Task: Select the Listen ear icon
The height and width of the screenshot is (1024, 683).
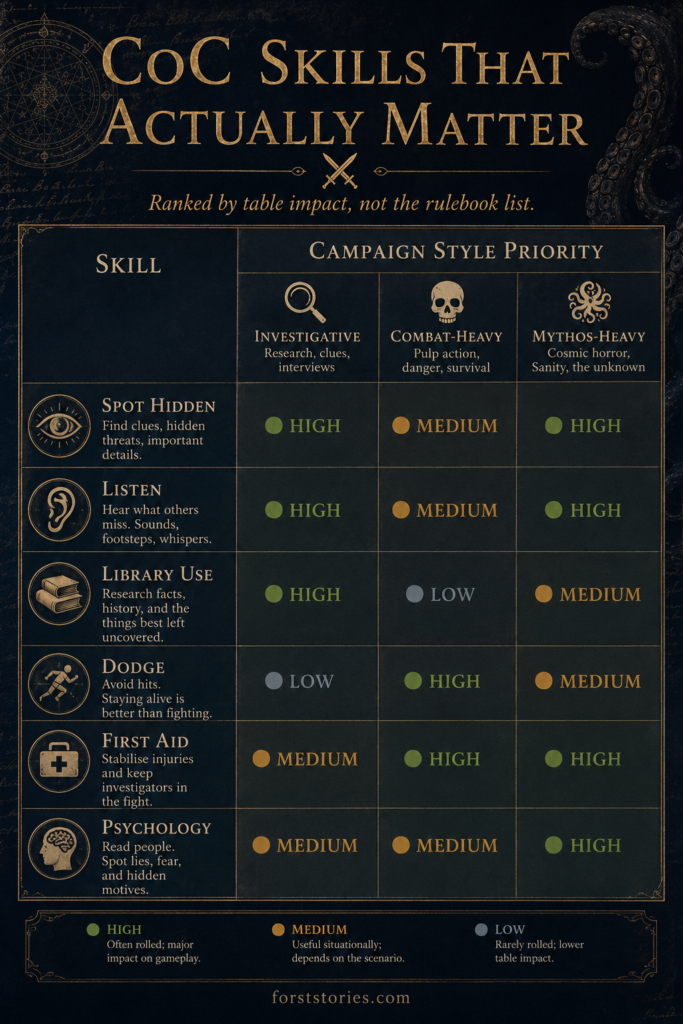Action: (59, 509)
